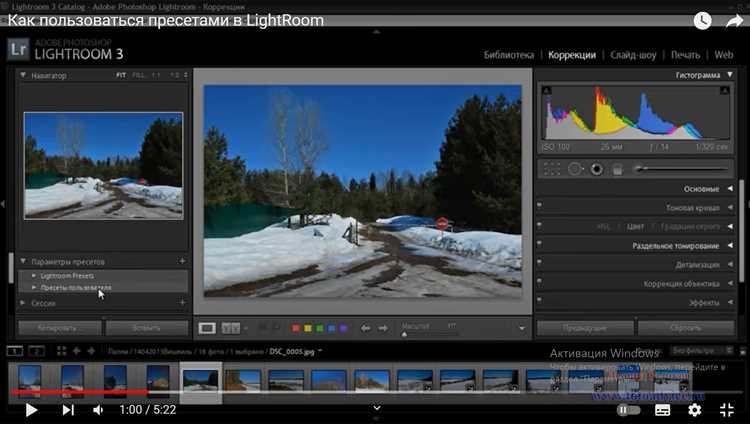
Task: Share the video with arrow icon
Action: [x=734, y=21]
